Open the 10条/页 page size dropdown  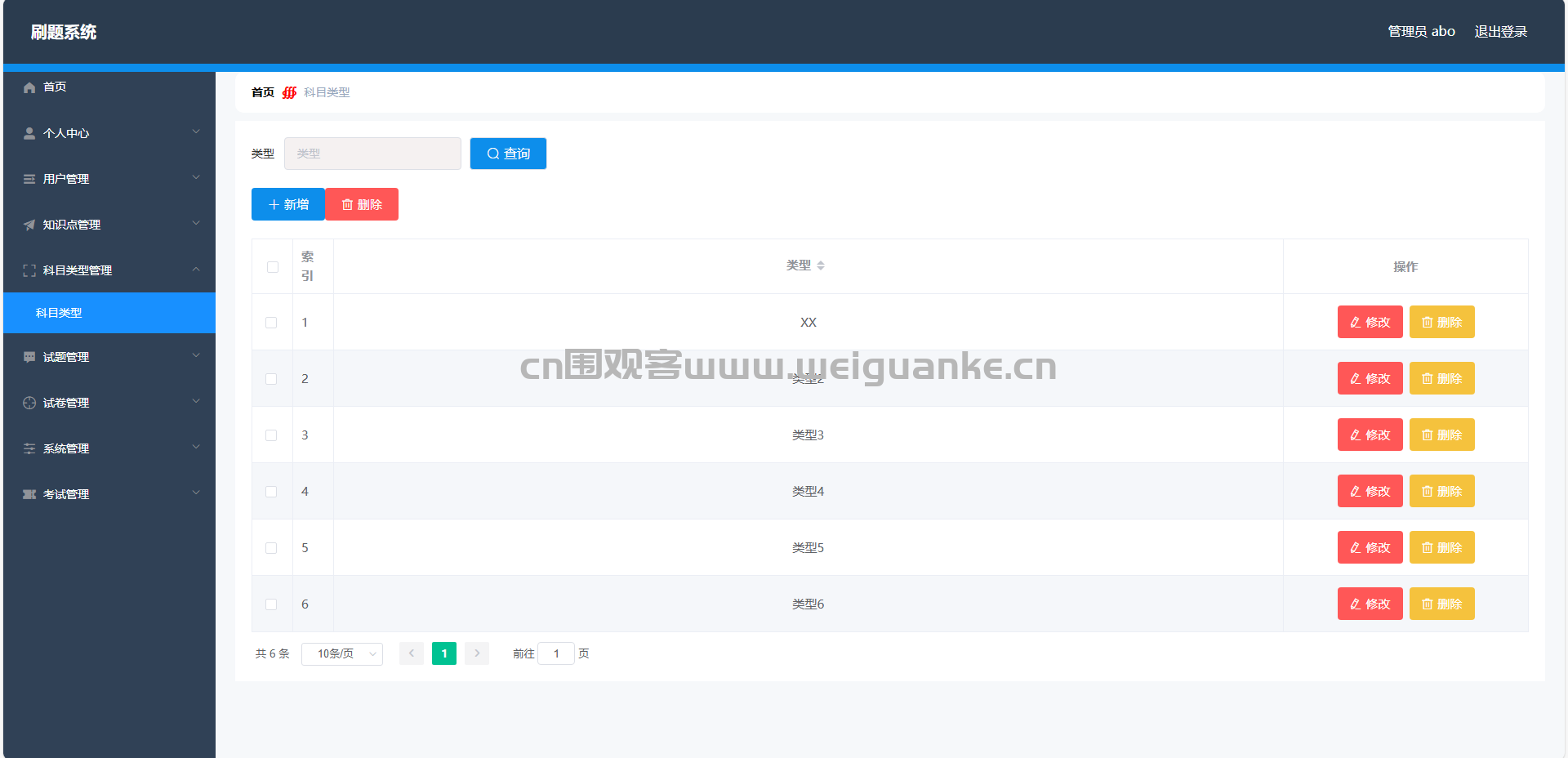pos(342,653)
